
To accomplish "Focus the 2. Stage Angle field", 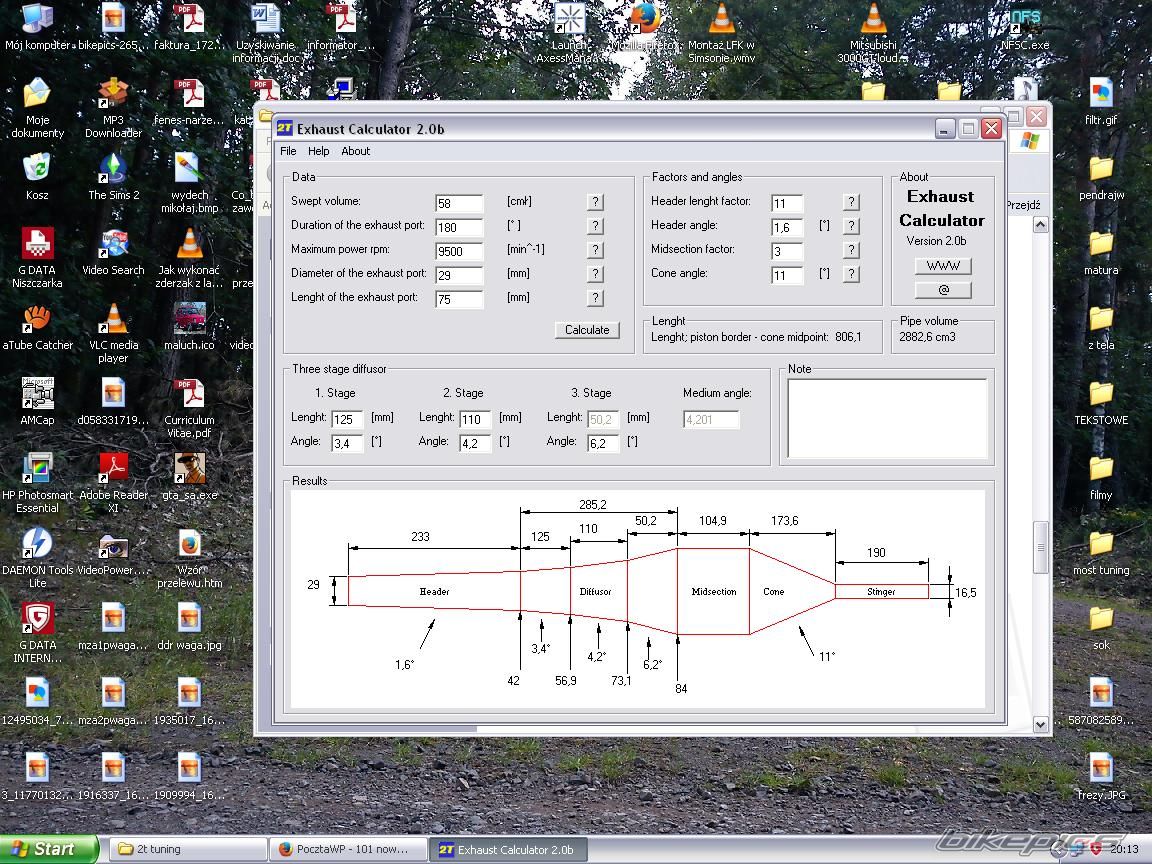I will coord(475,444).
